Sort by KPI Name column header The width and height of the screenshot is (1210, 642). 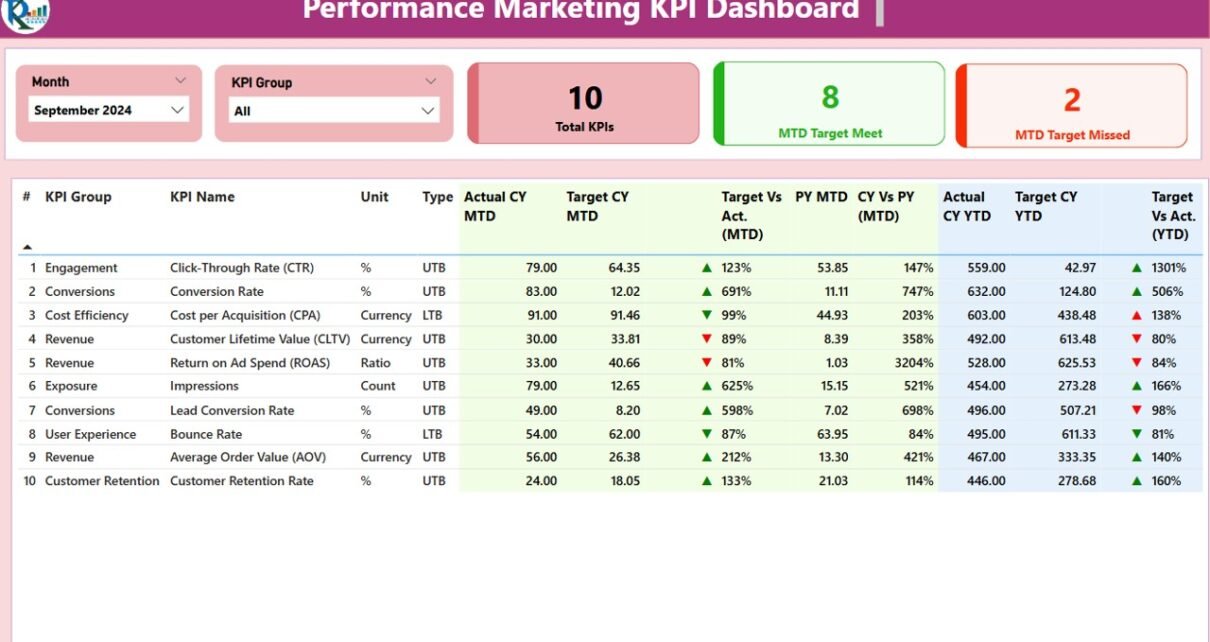[202, 197]
